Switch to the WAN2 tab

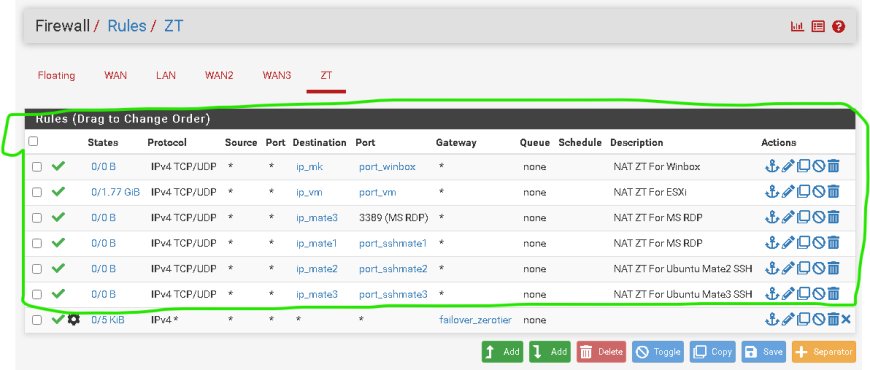[x=219, y=75]
